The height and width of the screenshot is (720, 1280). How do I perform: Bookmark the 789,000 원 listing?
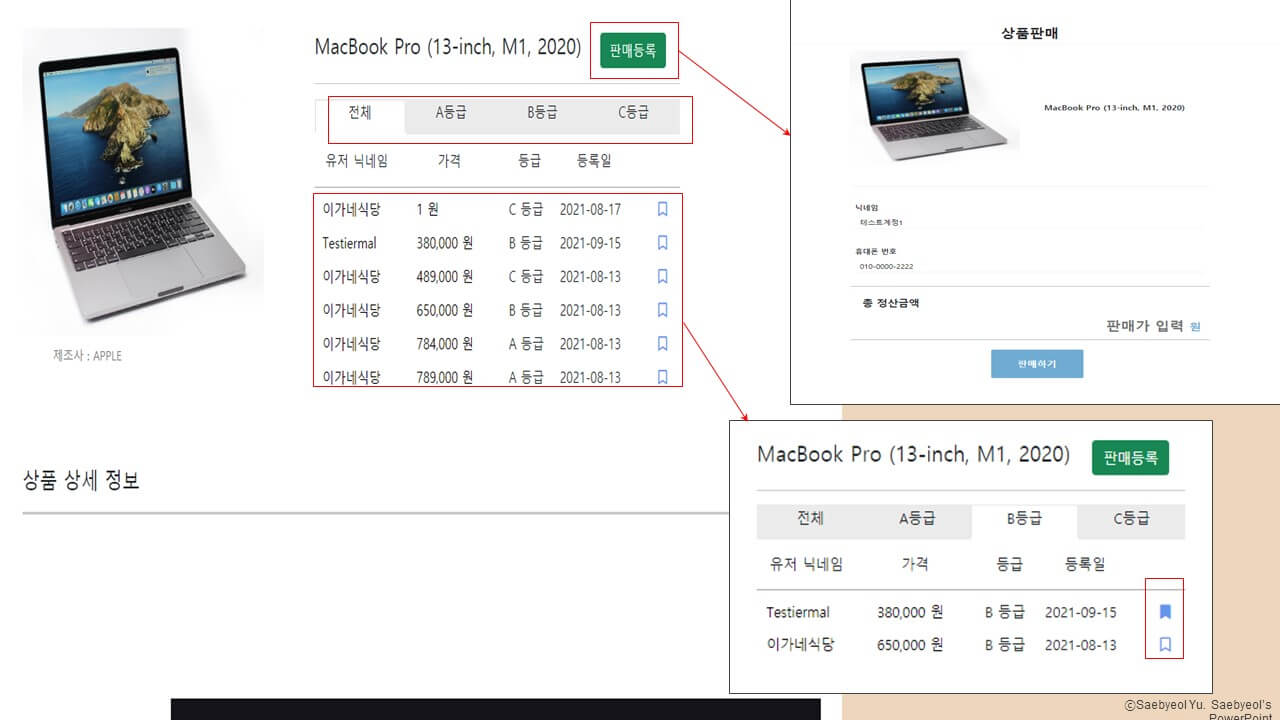[662, 377]
